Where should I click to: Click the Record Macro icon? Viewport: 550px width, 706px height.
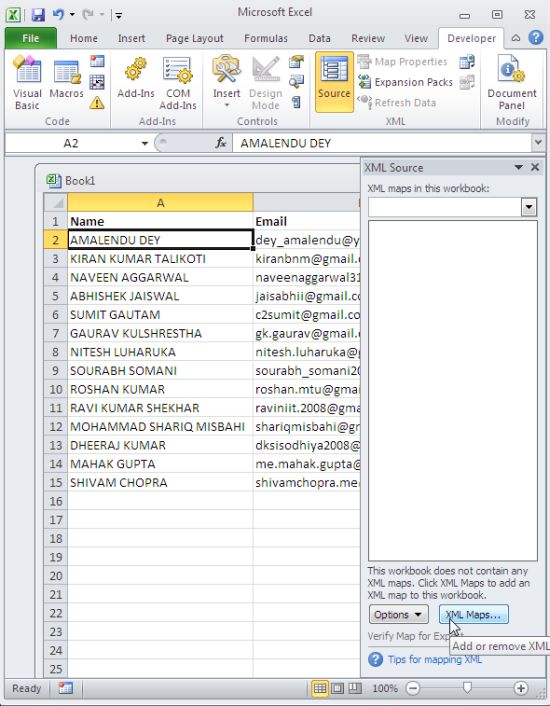pyautogui.click(x=97, y=61)
